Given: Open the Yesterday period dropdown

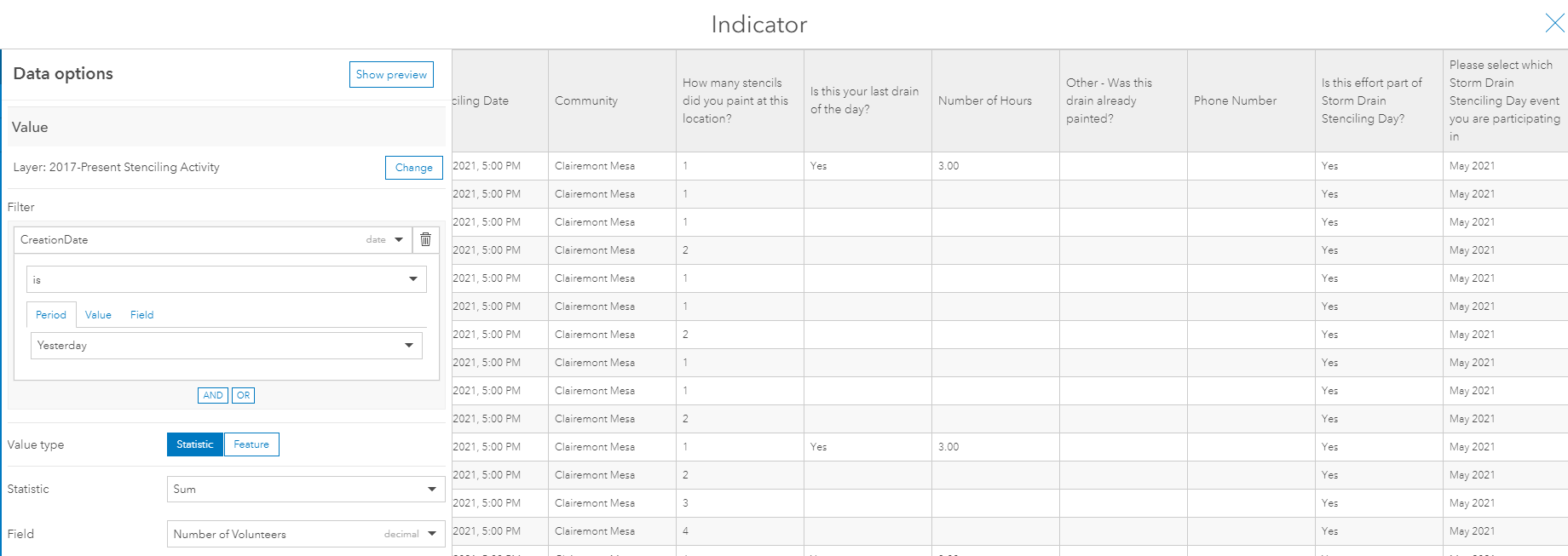Looking at the screenshot, I should [227, 346].
